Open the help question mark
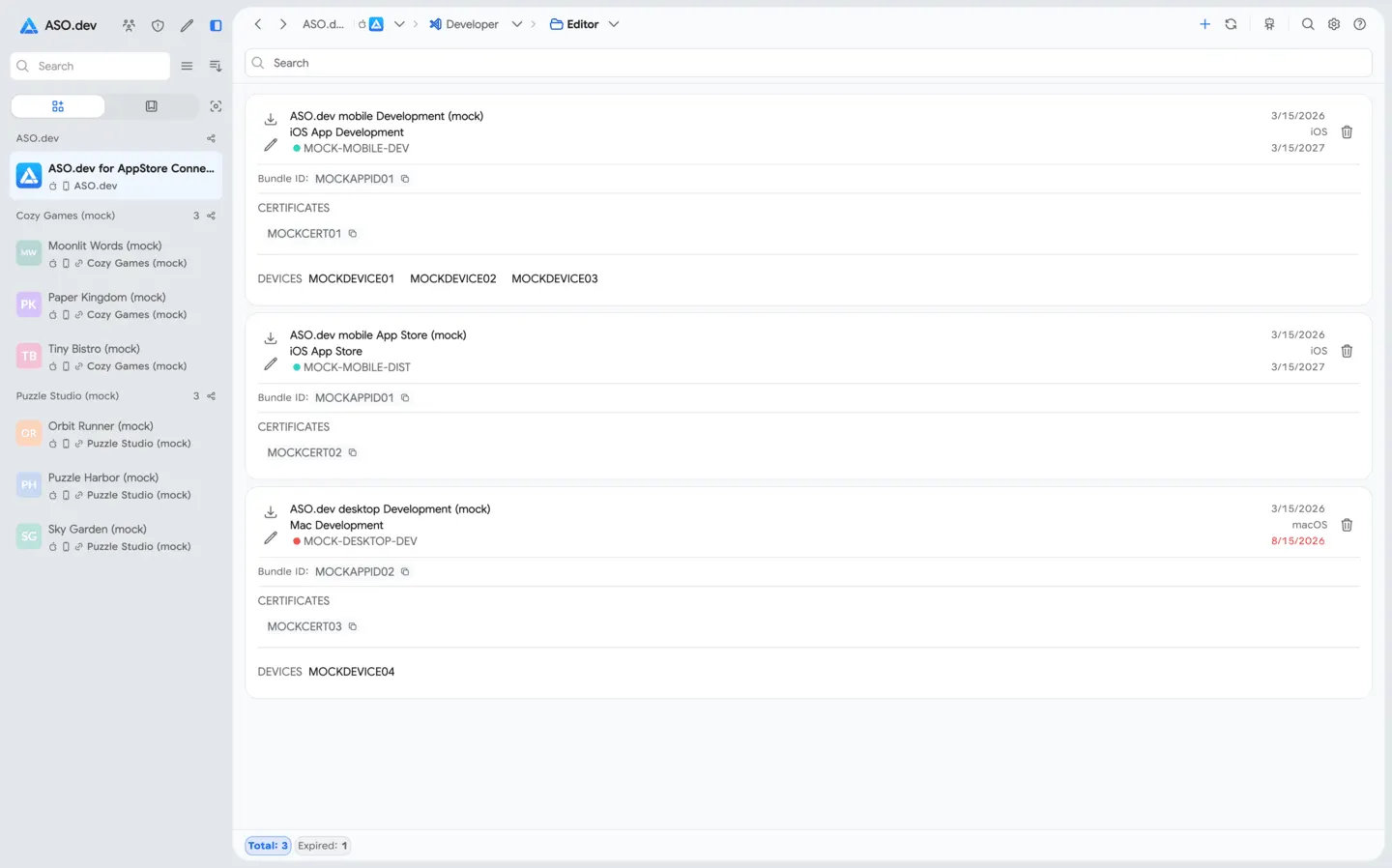Viewport: 1392px width, 868px height. (1360, 24)
